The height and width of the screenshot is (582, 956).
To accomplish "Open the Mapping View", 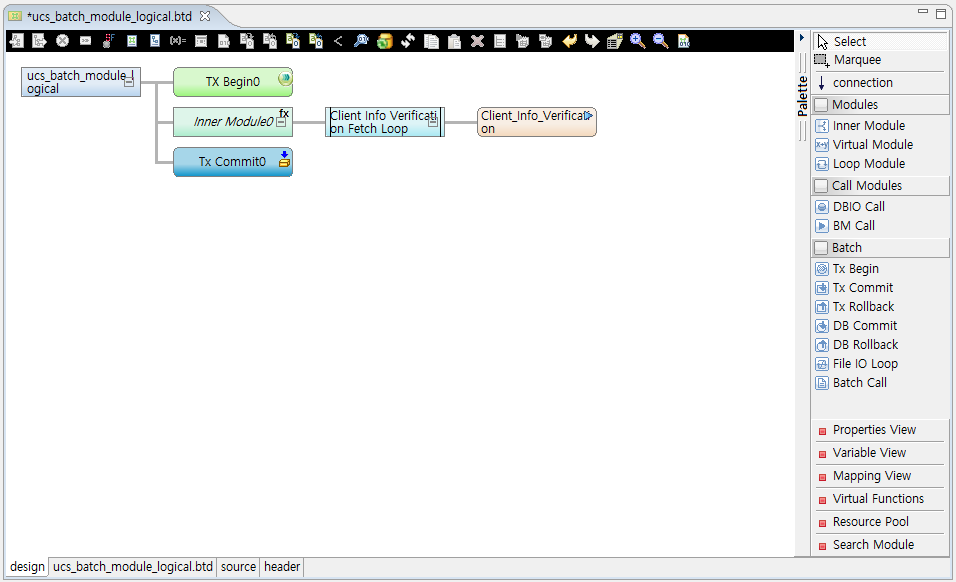I will click(869, 475).
